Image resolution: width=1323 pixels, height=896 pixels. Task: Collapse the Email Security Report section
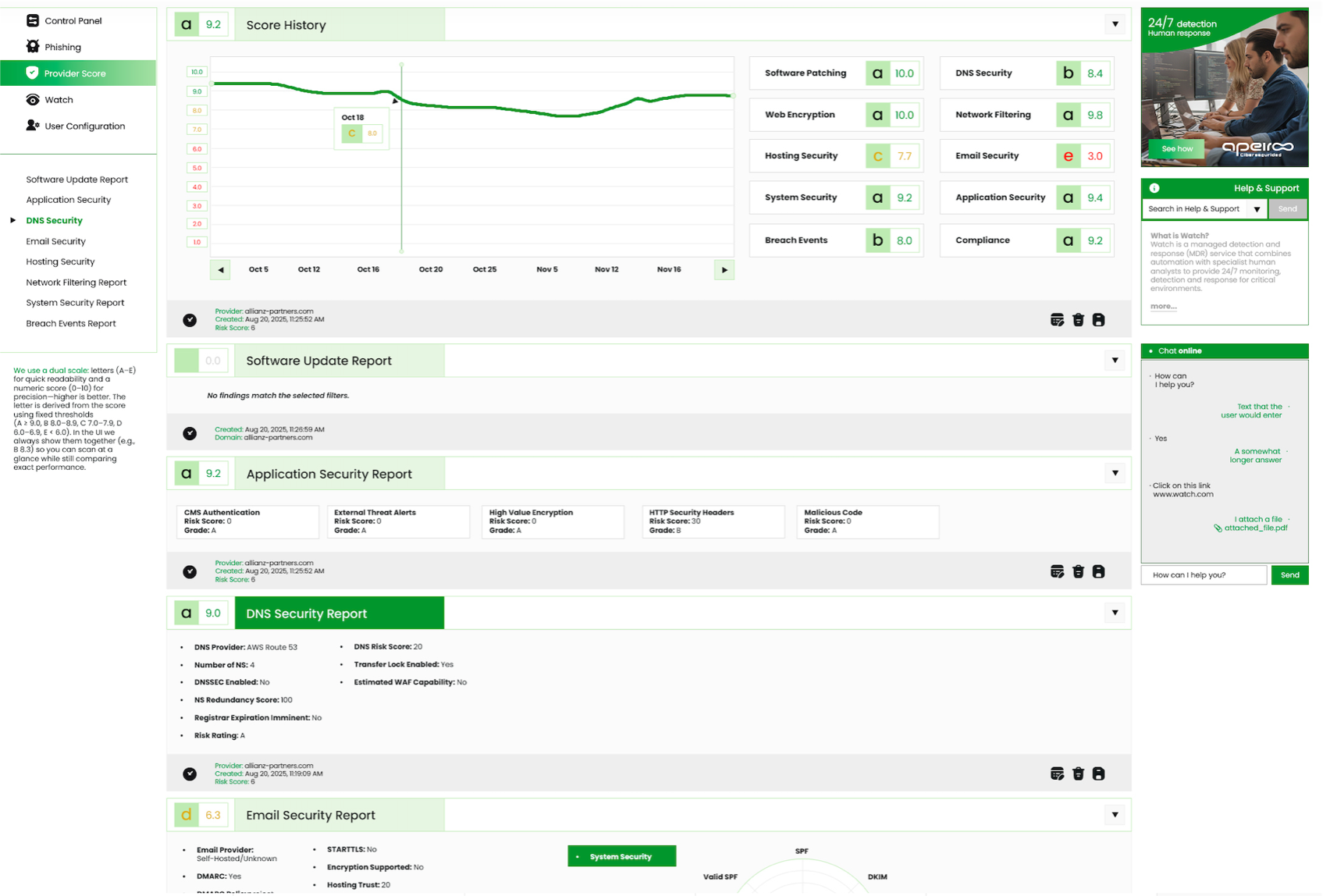coord(1115,815)
